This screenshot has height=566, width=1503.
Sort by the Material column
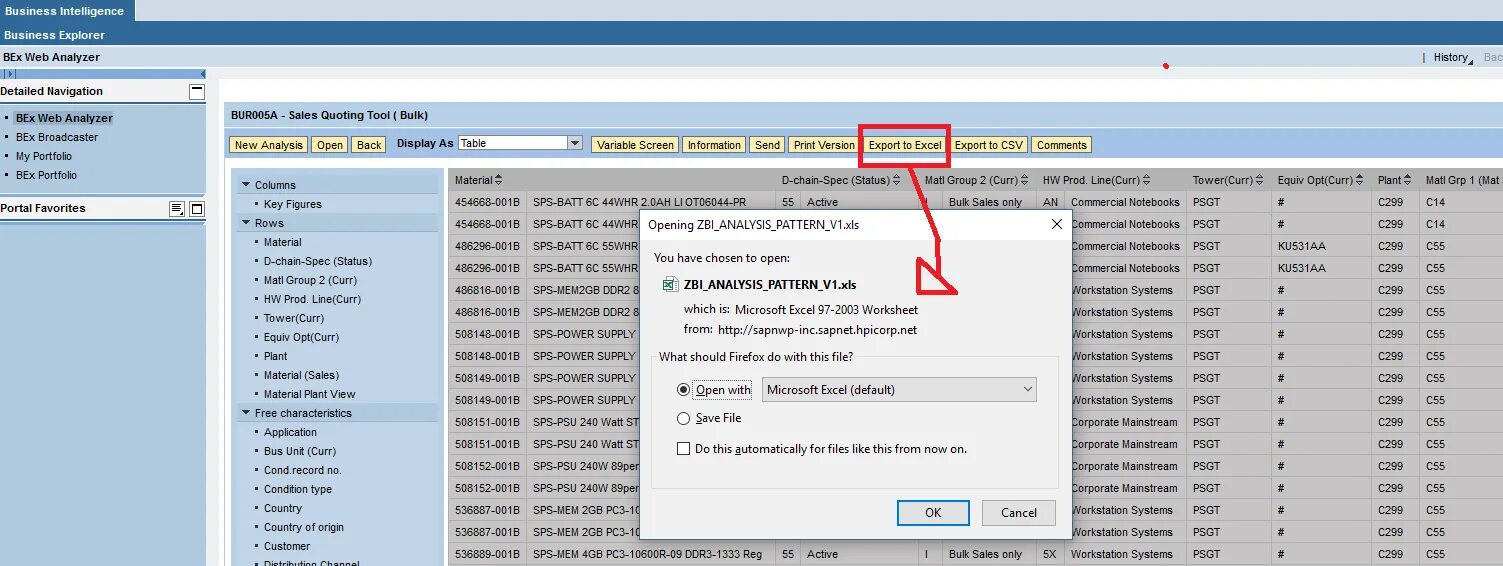[x=498, y=180]
